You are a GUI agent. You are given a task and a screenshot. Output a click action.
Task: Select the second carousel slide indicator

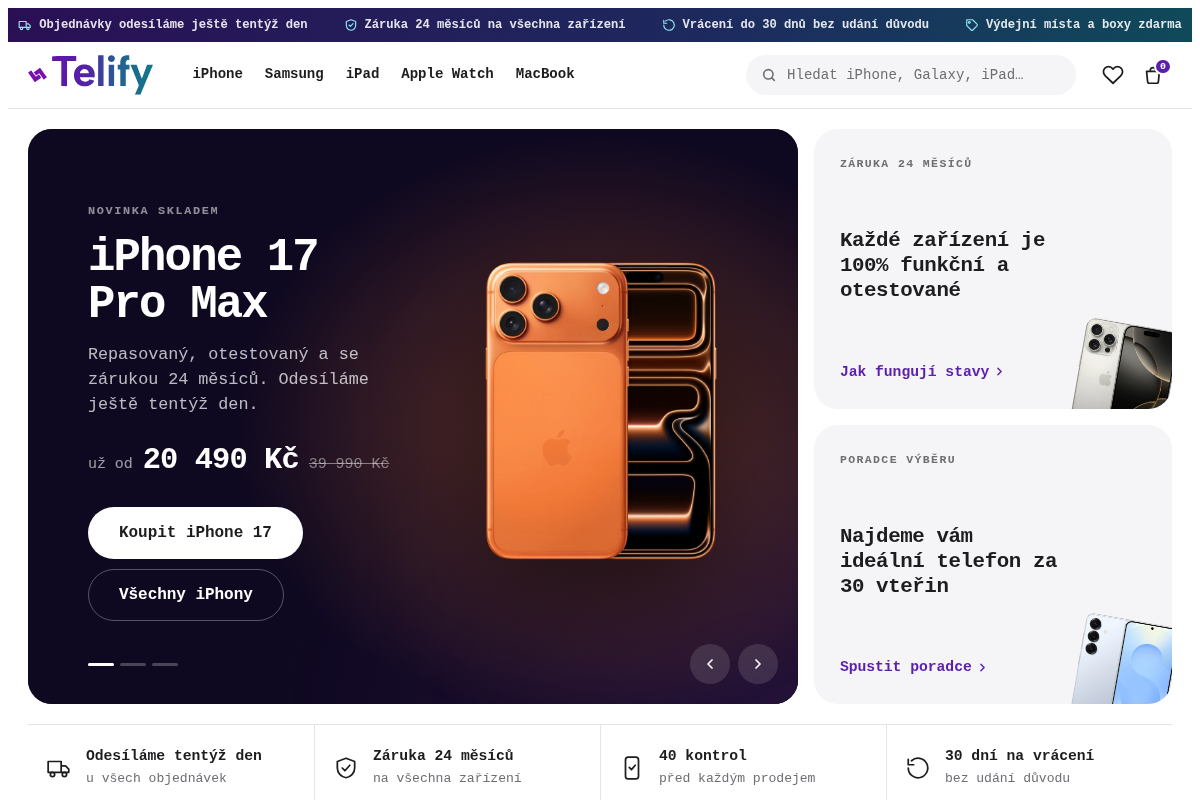coord(133,664)
